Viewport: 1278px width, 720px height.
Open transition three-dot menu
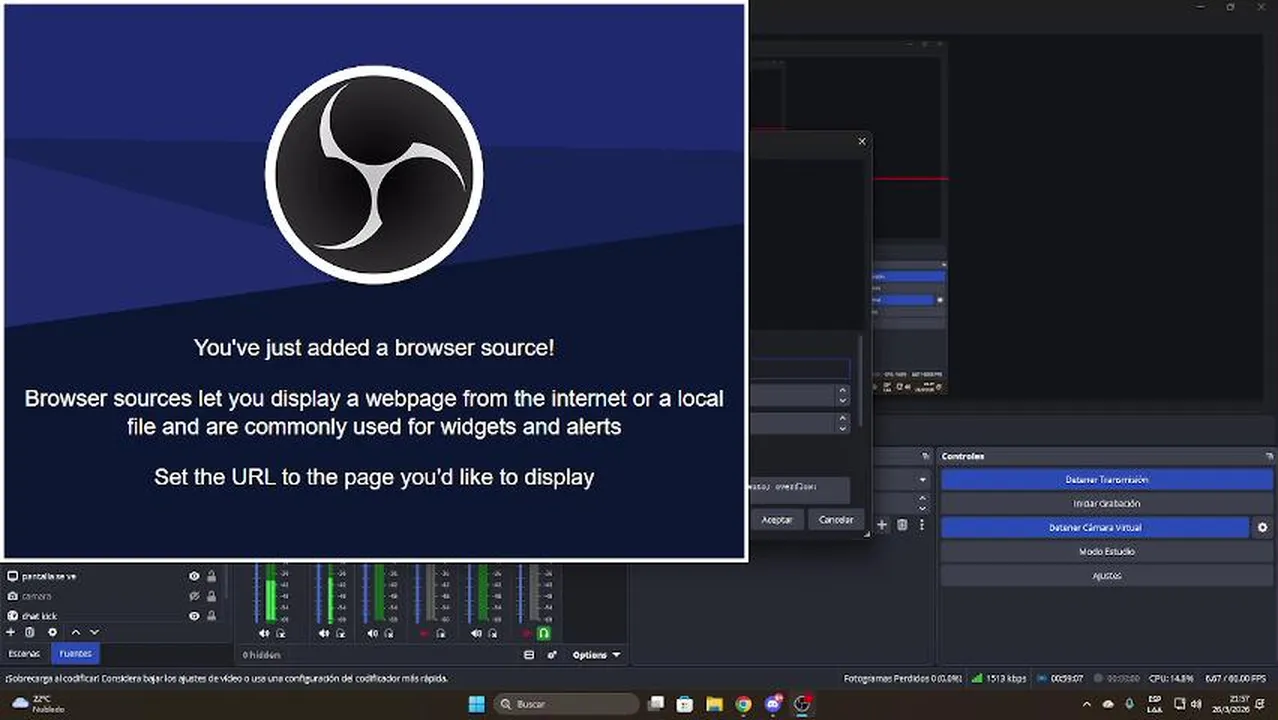point(922,525)
